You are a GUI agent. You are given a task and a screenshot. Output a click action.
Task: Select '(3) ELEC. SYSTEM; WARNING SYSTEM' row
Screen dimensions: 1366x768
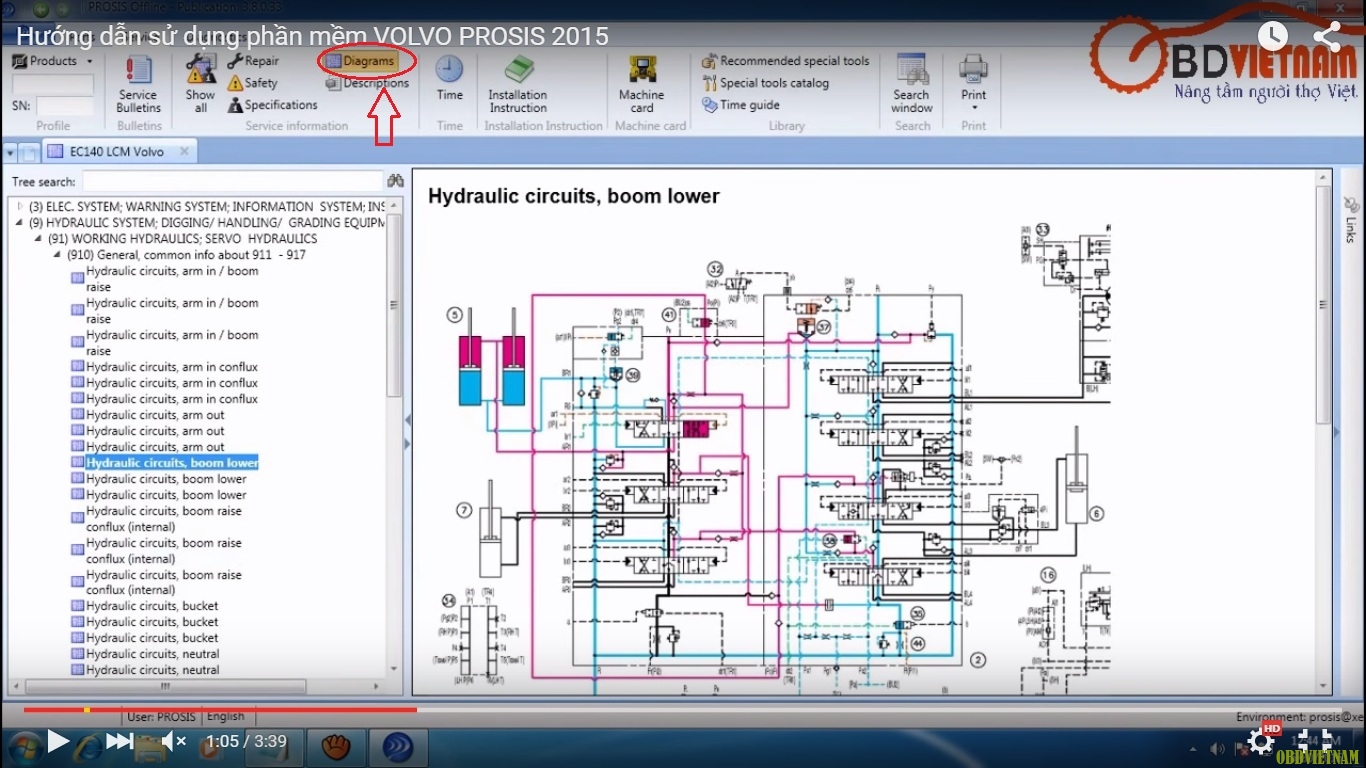point(207,206)
